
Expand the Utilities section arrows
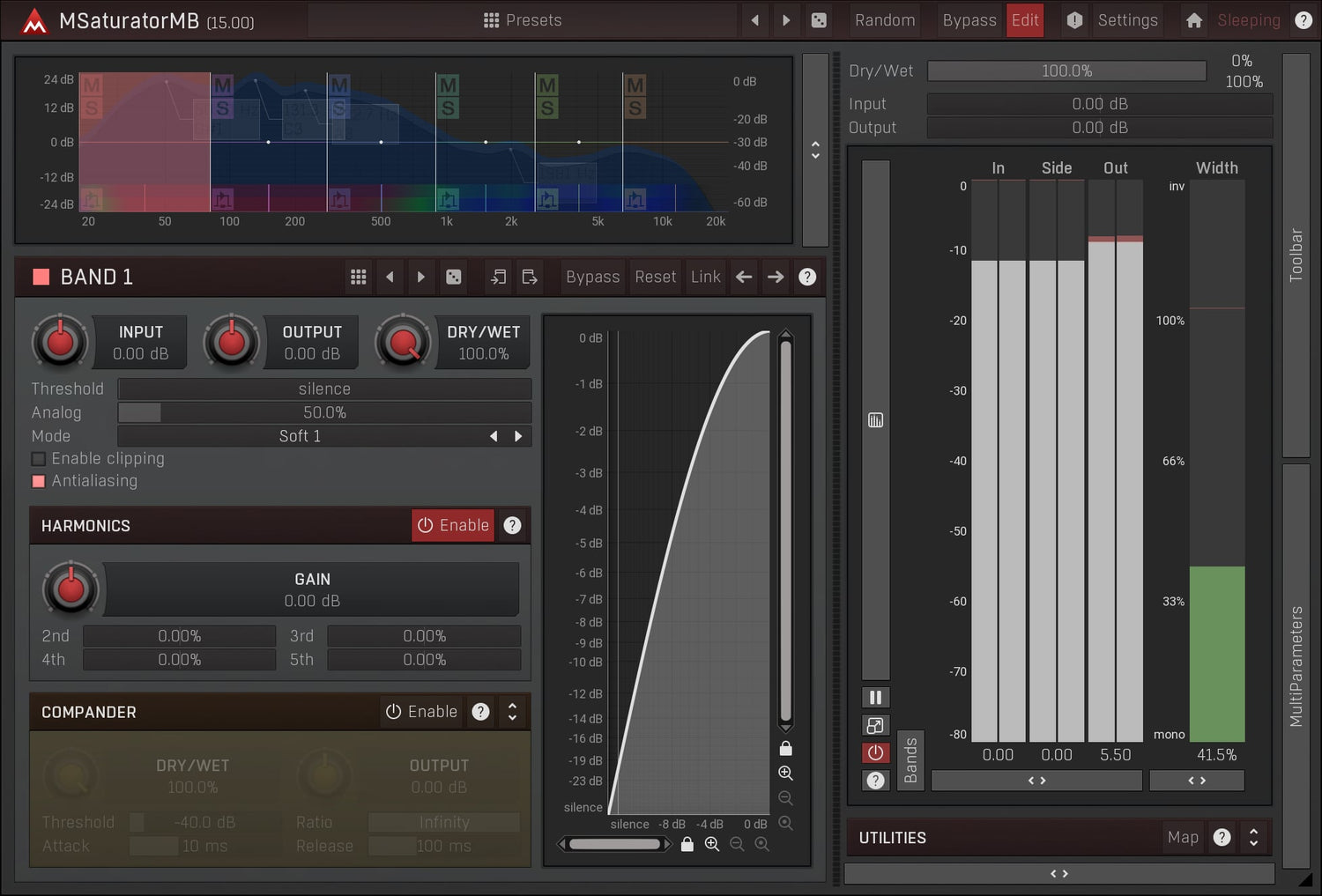[x=1253, y=838]
